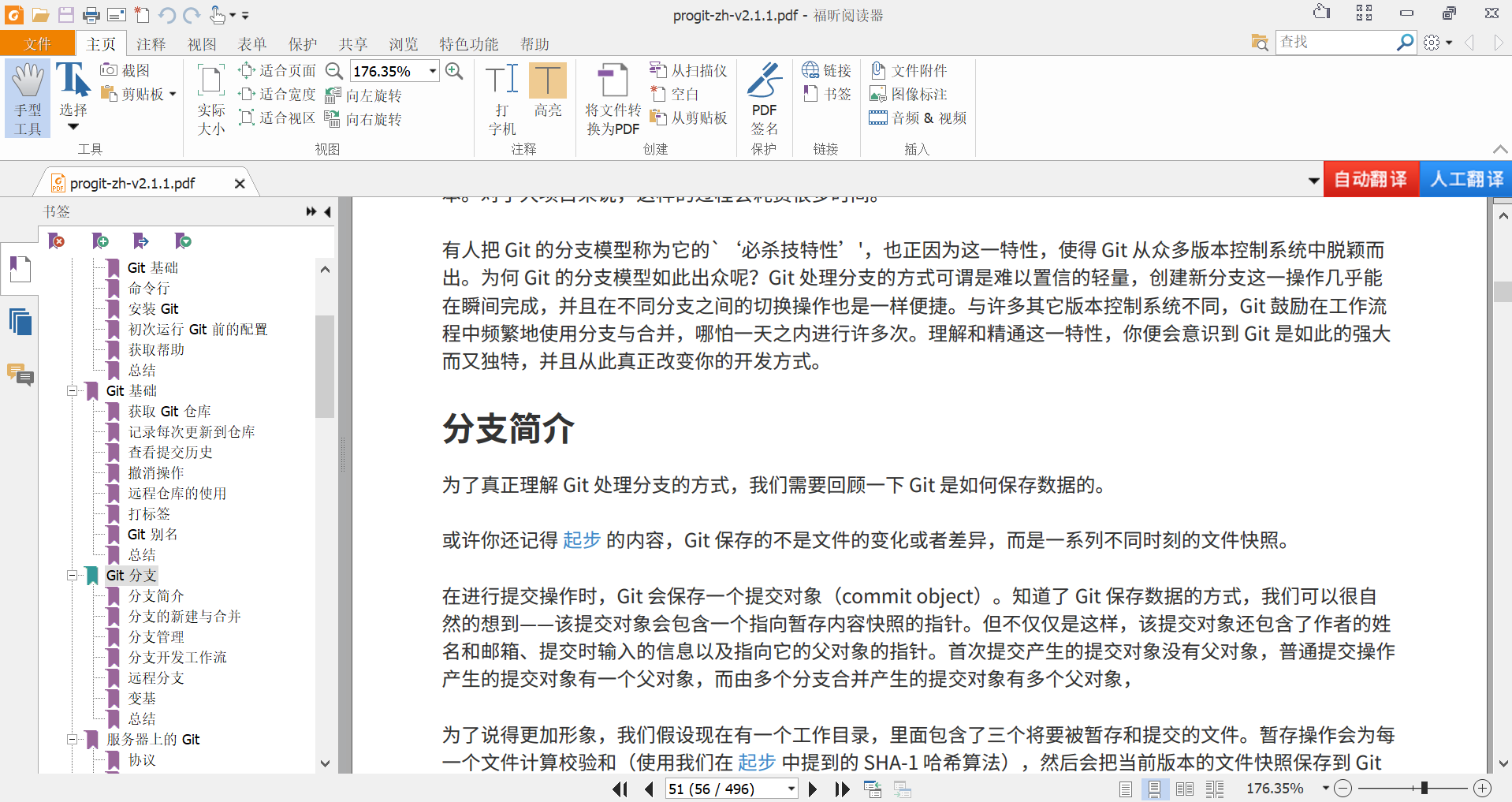The height and width of the screenshot is (802, 1512).
Task: Follow the first 起步 link in text
Action: [x=582, y=540]
